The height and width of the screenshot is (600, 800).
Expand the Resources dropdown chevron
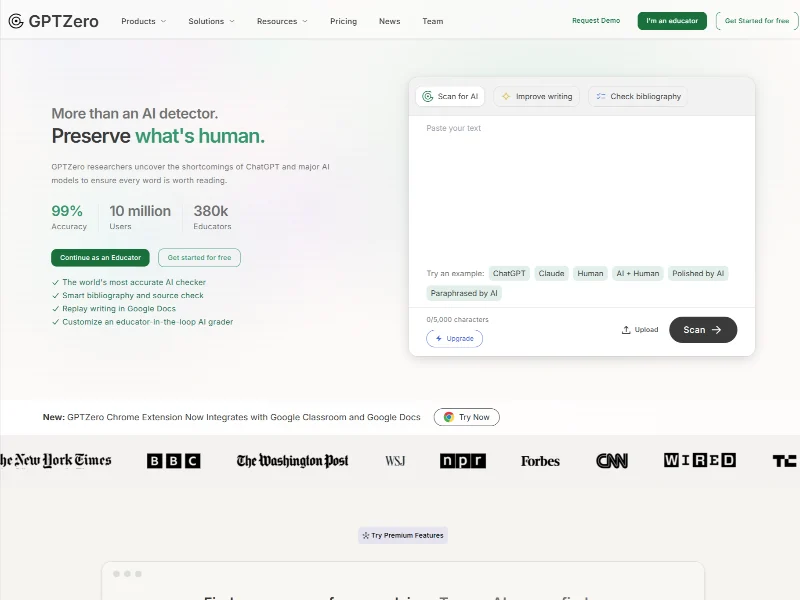pos(305,21)
